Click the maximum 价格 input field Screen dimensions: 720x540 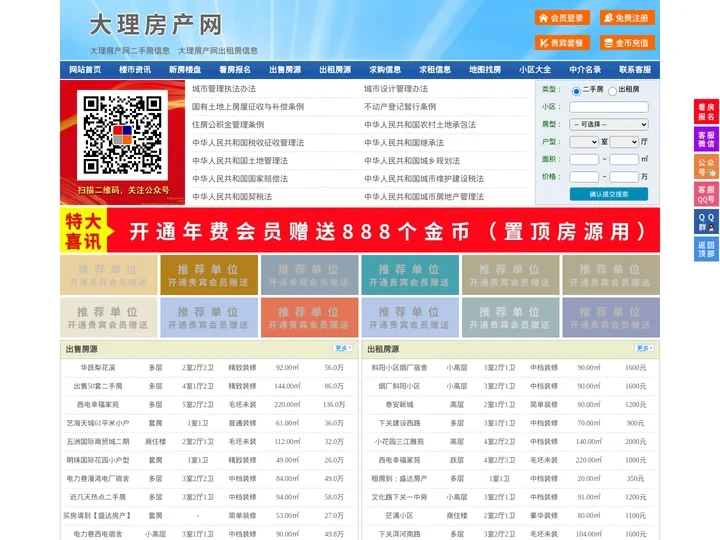click(624, 177)
